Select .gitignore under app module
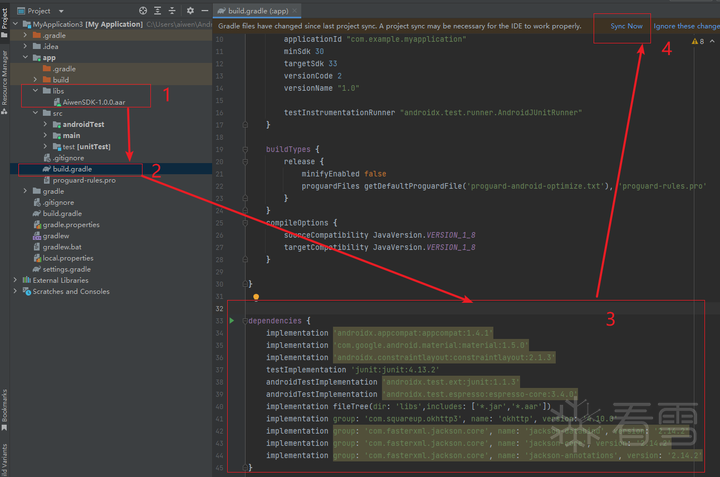This screenshot has height=477, width=720. coord(64,157)
